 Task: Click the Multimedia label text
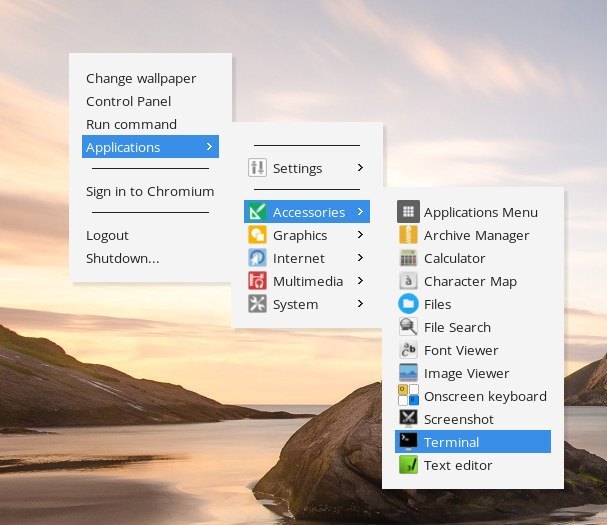pos(308,281)
